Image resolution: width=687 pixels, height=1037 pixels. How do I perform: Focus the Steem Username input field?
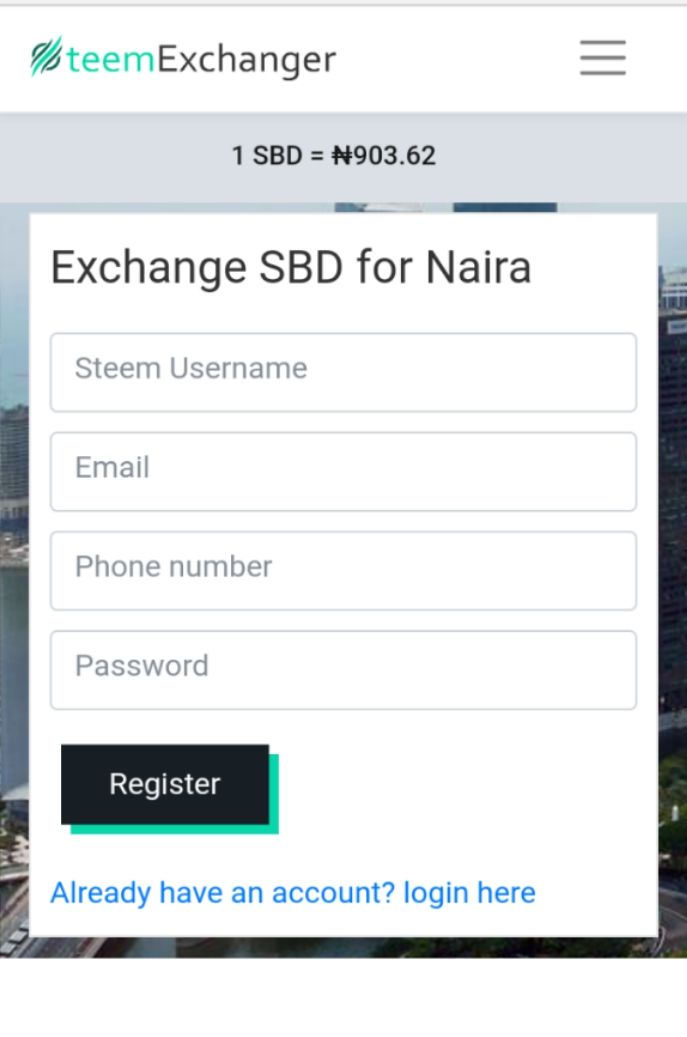pos(343,371)
